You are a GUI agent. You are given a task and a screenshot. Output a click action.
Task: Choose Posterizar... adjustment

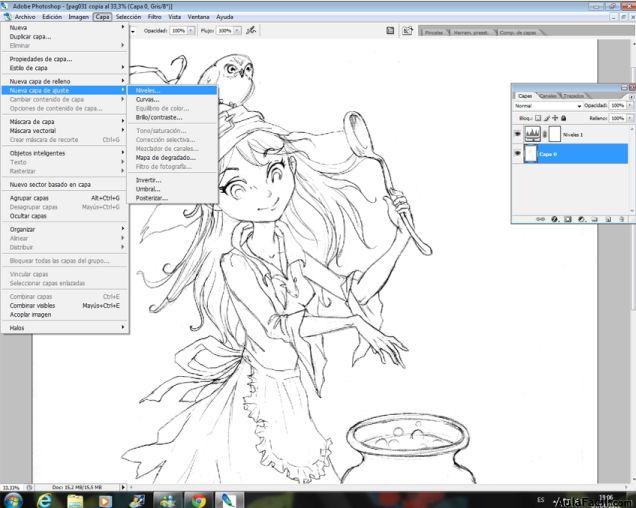coord(172,198)
